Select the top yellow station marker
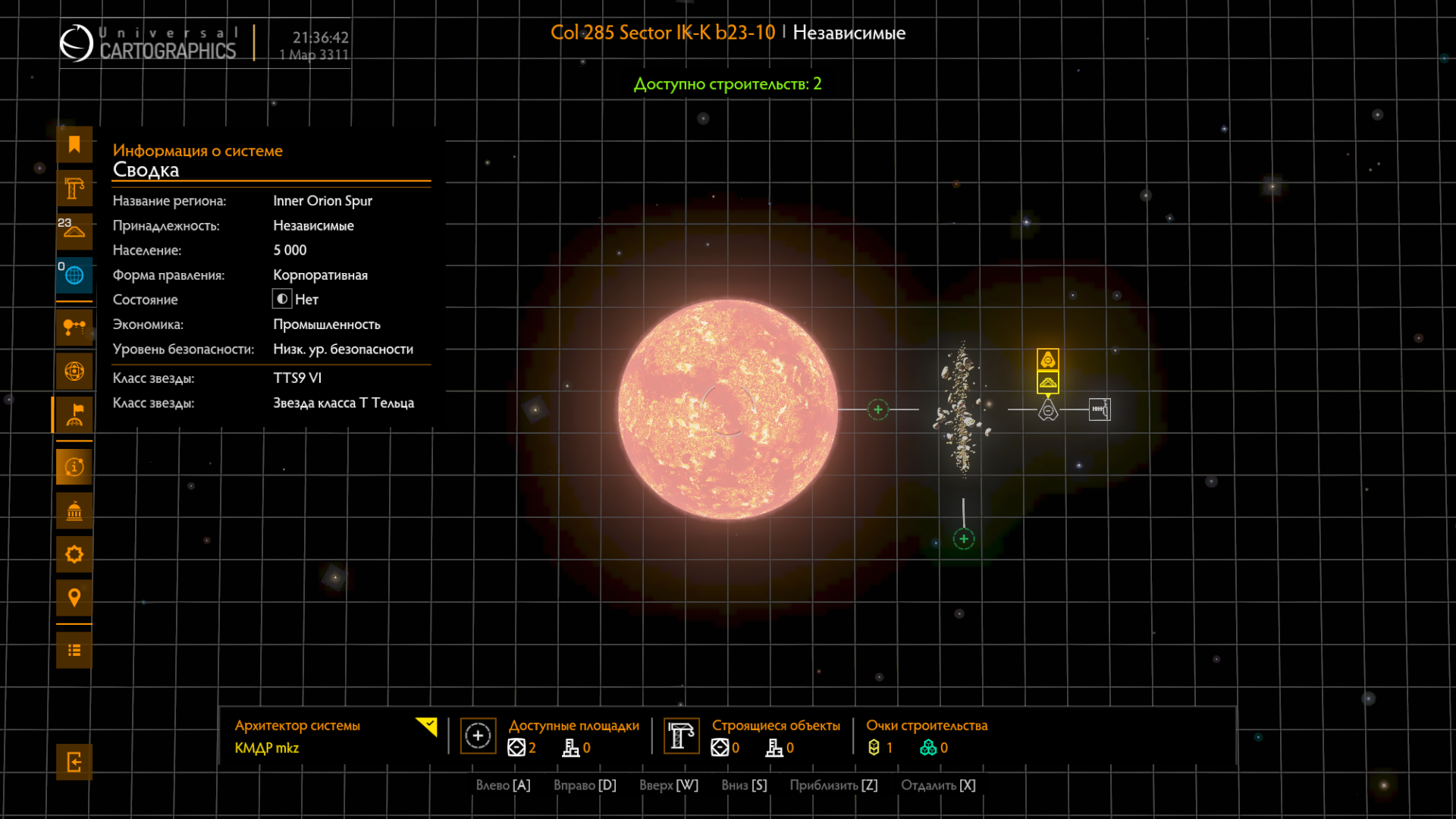This screenshot has width=1456, height=819. click(x=1048, y=359)
